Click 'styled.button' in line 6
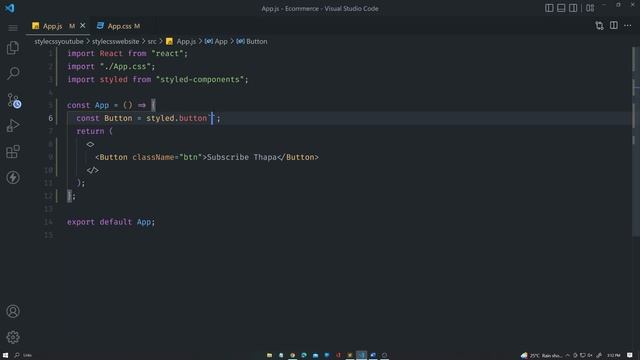Image resolution: width=640 pixels, height=360 pixels. [x=177, y=118]
